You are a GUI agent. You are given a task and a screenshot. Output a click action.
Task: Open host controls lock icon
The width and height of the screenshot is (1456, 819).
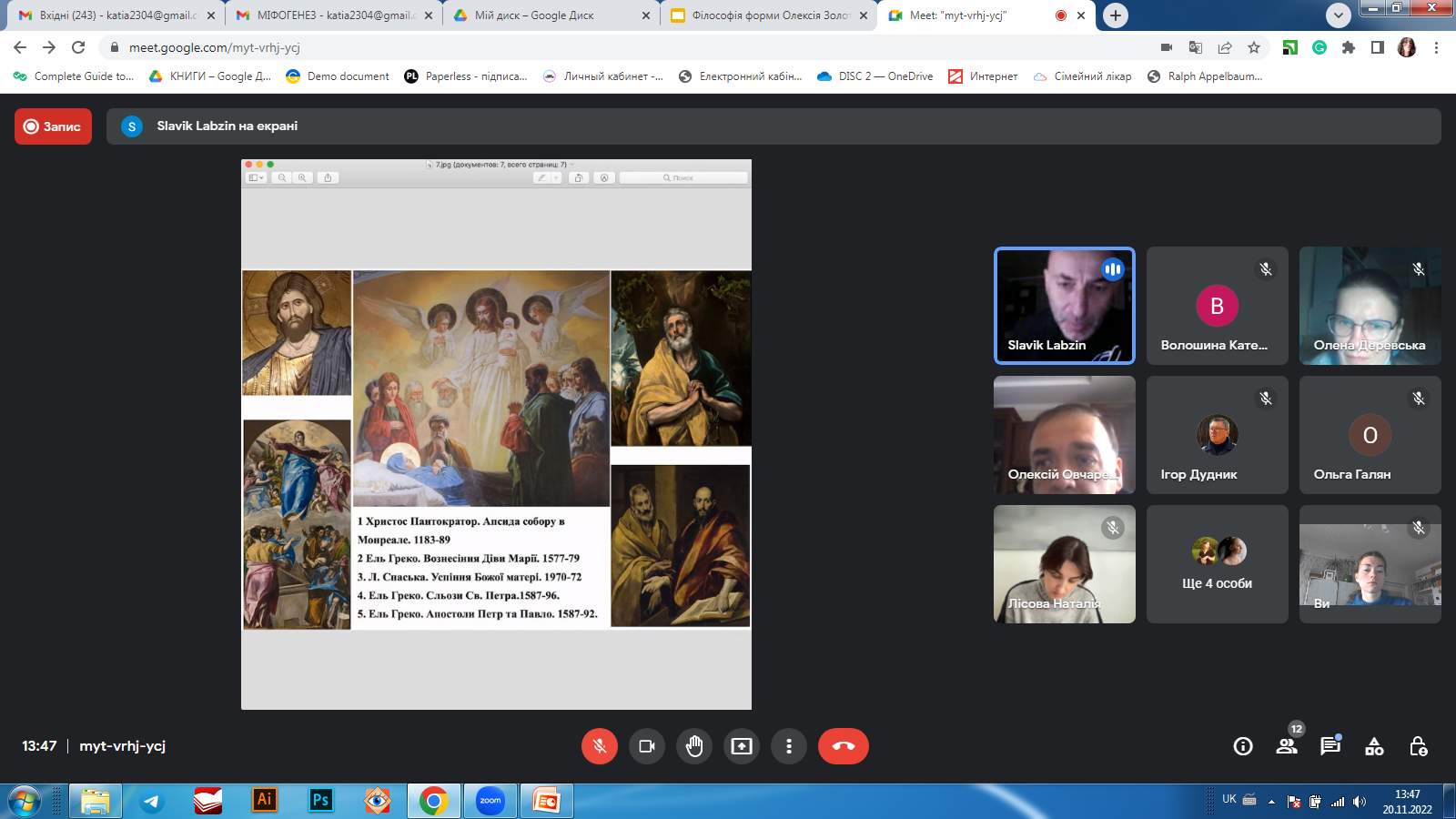(1418, 746)
